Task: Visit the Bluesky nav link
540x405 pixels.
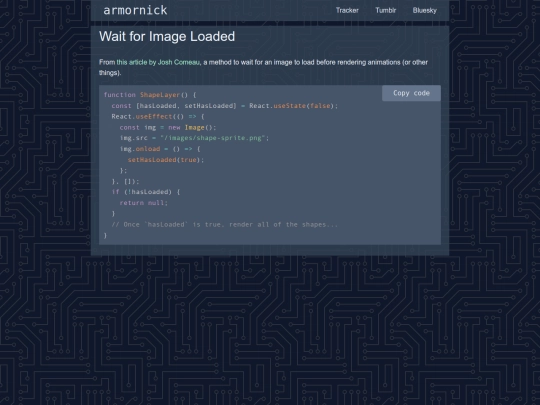Action: 425,10
